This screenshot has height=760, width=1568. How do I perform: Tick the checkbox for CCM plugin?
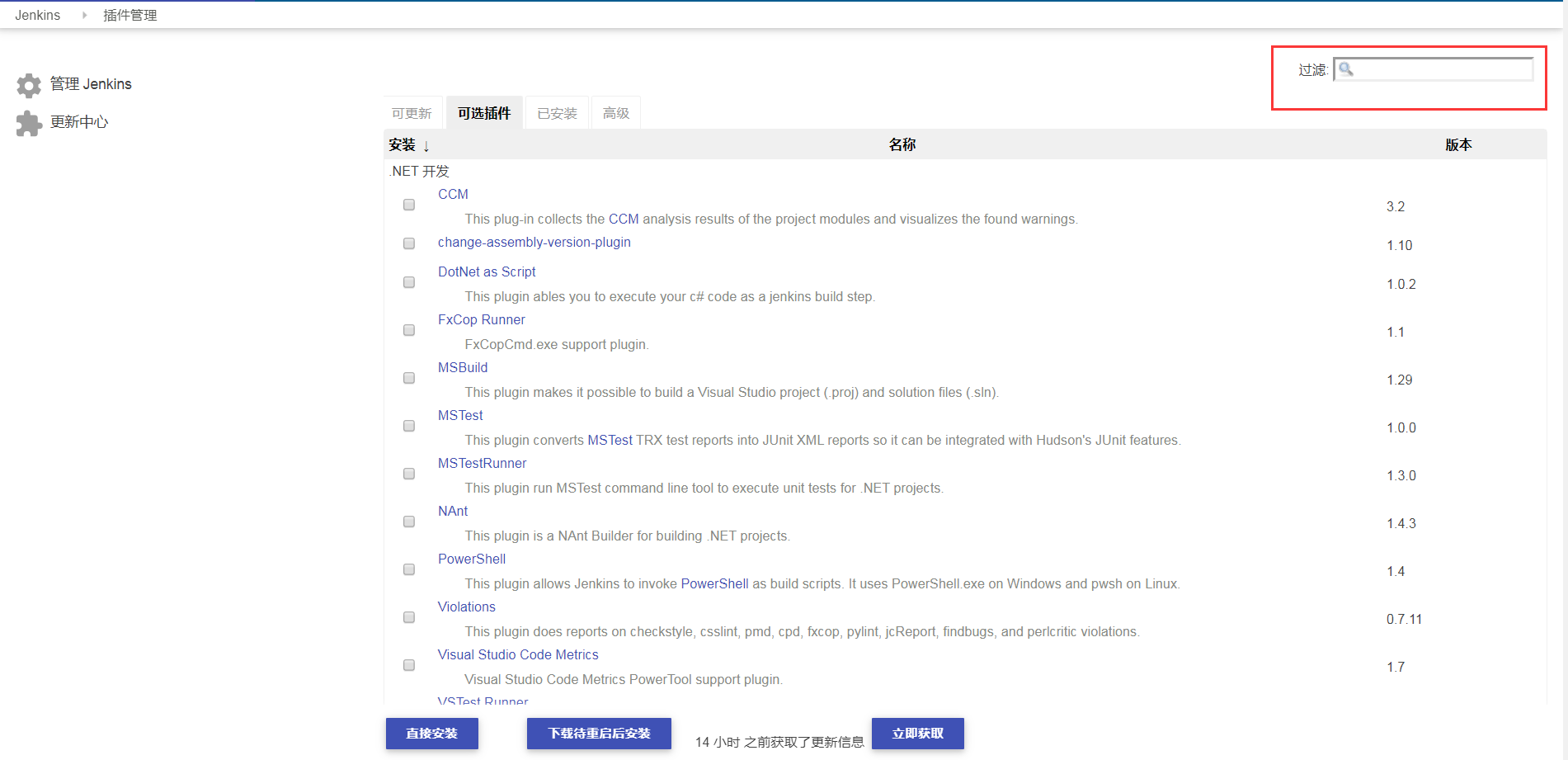[x=409, y=205]
